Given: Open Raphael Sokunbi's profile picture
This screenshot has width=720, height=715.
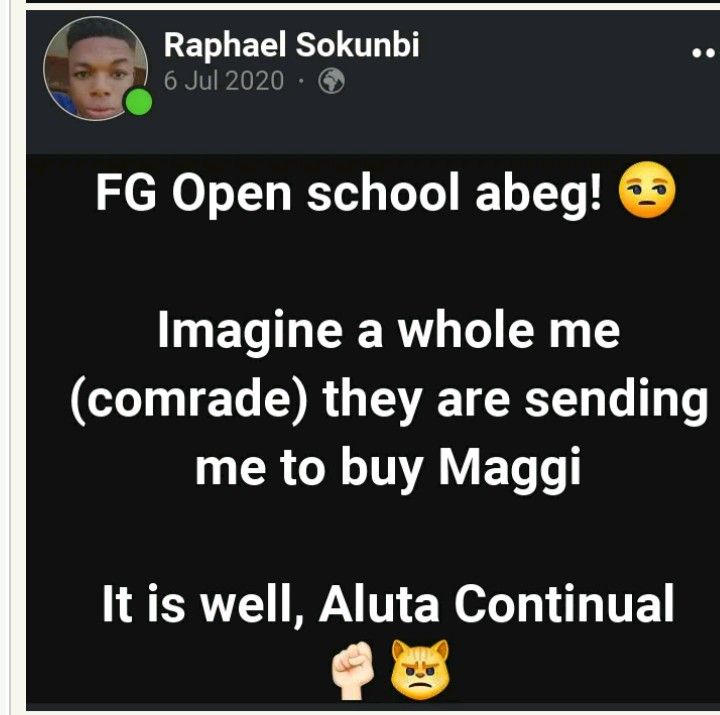Looking at the screenshot, I should pos(96,69).
